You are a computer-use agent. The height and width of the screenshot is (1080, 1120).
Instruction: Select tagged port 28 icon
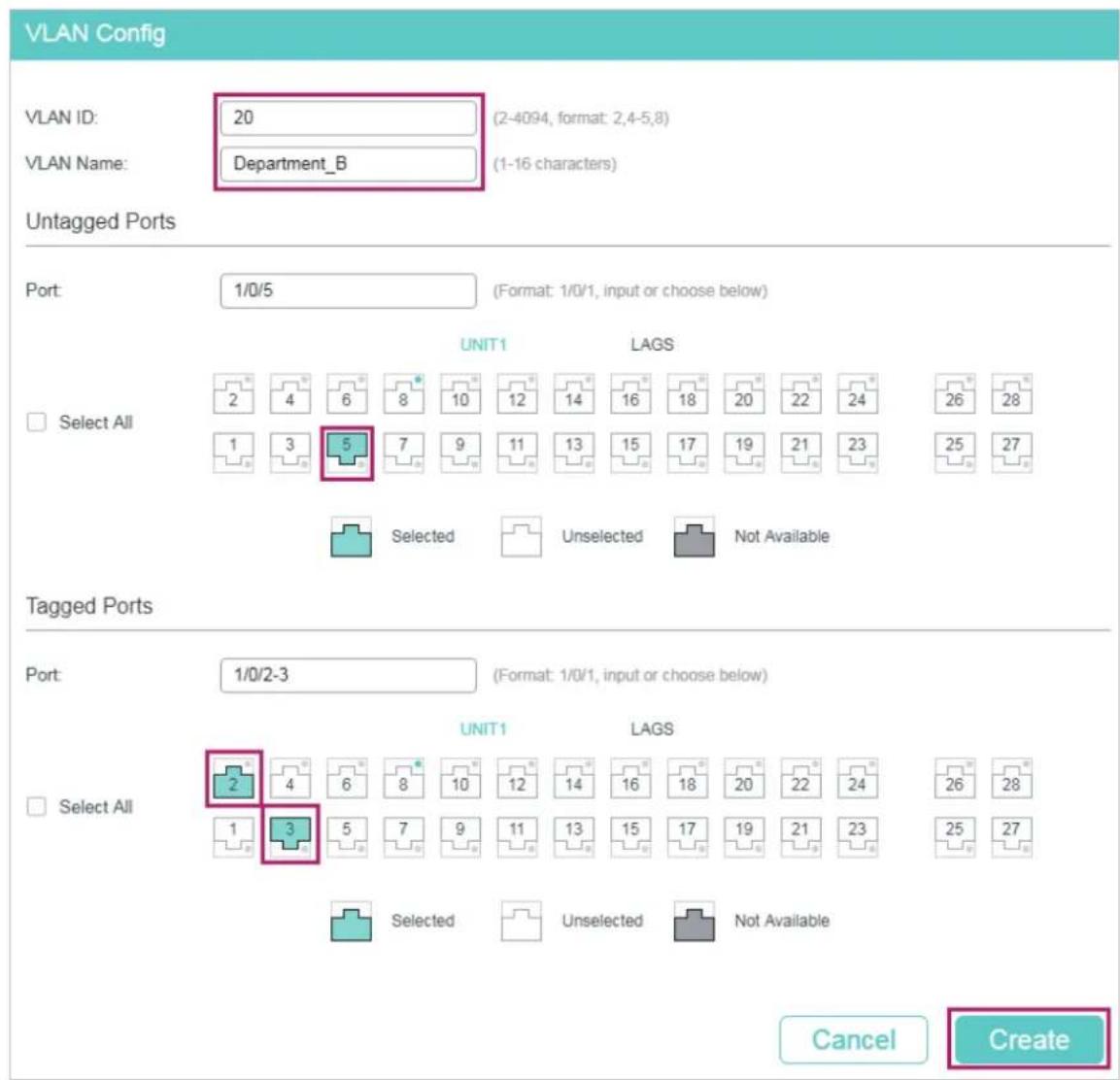point(1011,779)
